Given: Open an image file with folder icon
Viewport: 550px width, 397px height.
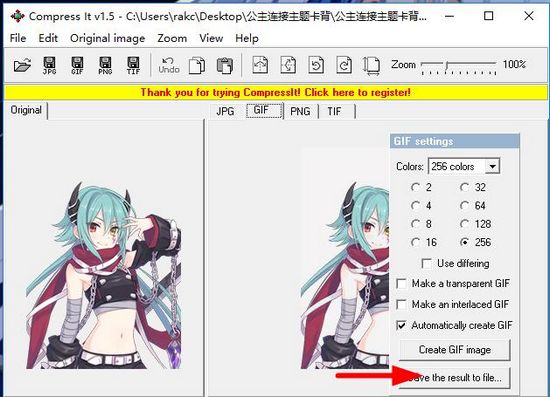Looking at the screenshot, I should (x=22, y=65).
